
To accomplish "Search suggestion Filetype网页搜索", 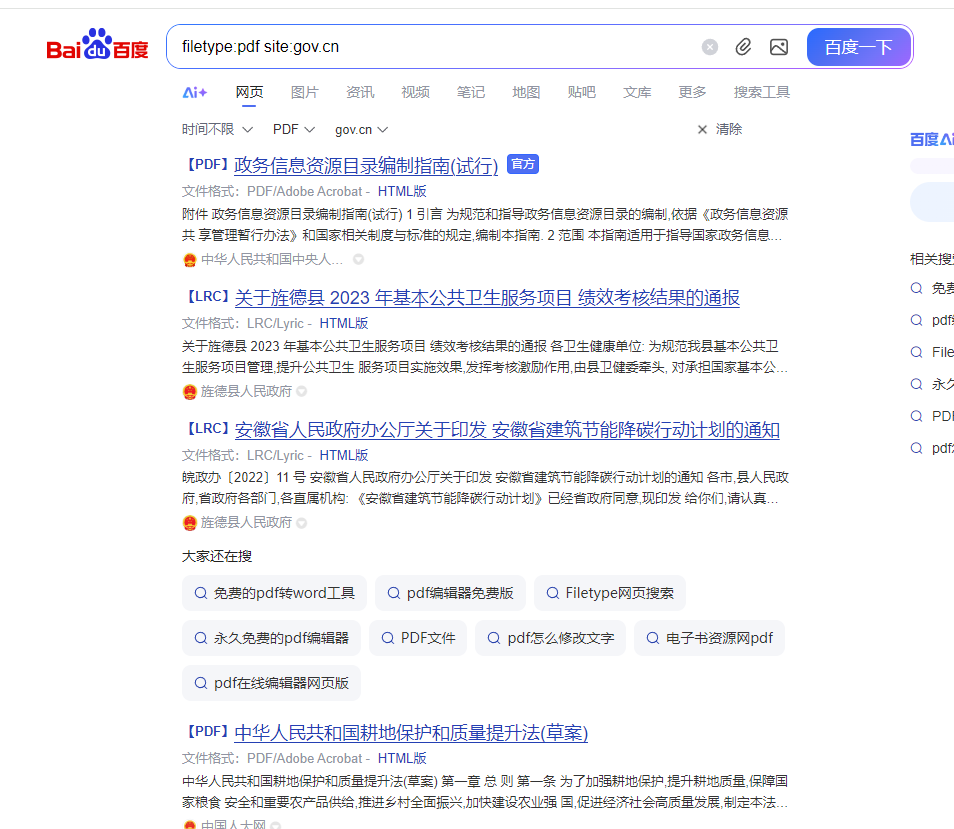I will tap(610, 593).
